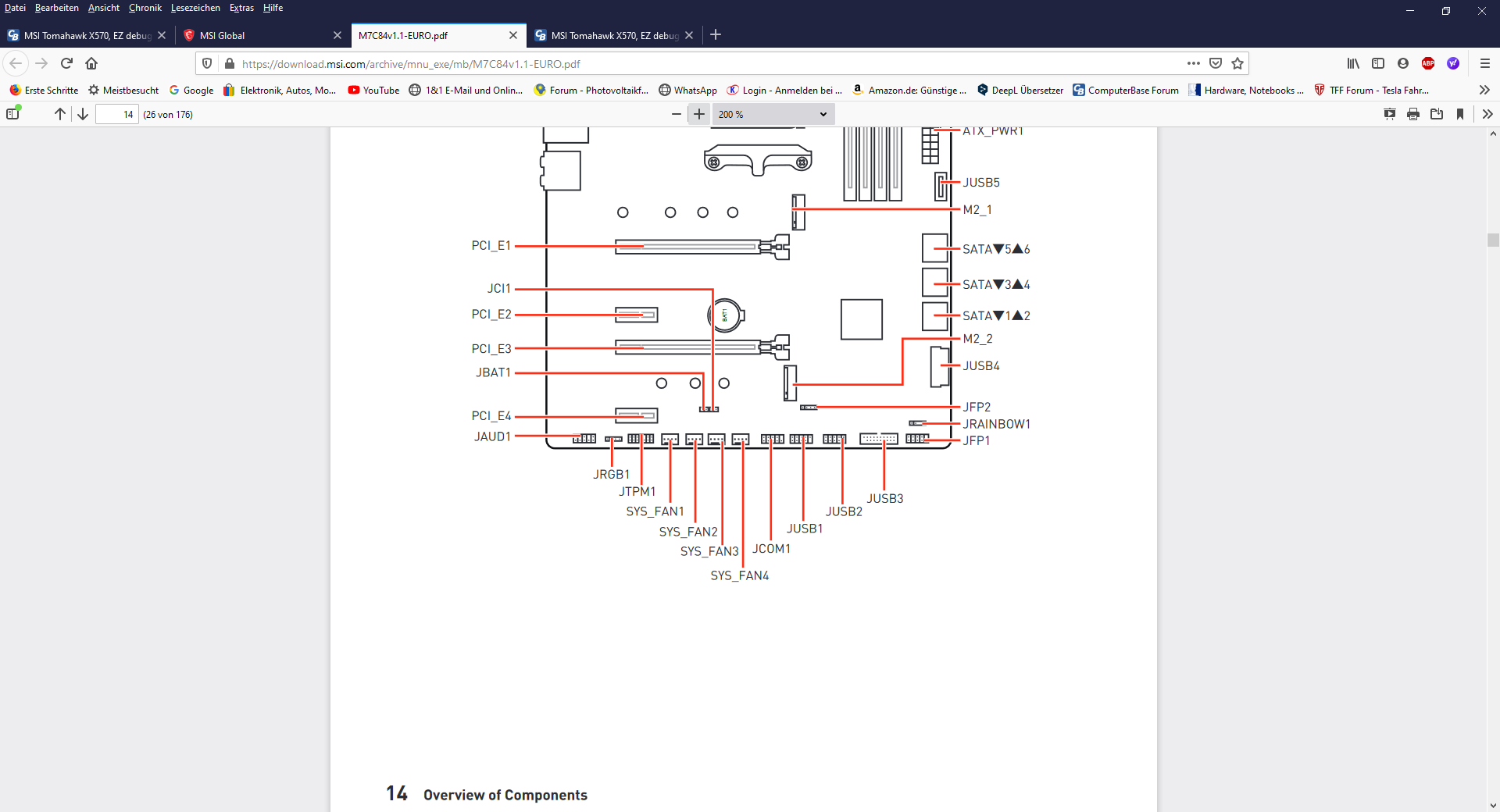1500x812 pixels.
Task: Open page actions three-dot menu
Action: click(x=1193, y=63)
